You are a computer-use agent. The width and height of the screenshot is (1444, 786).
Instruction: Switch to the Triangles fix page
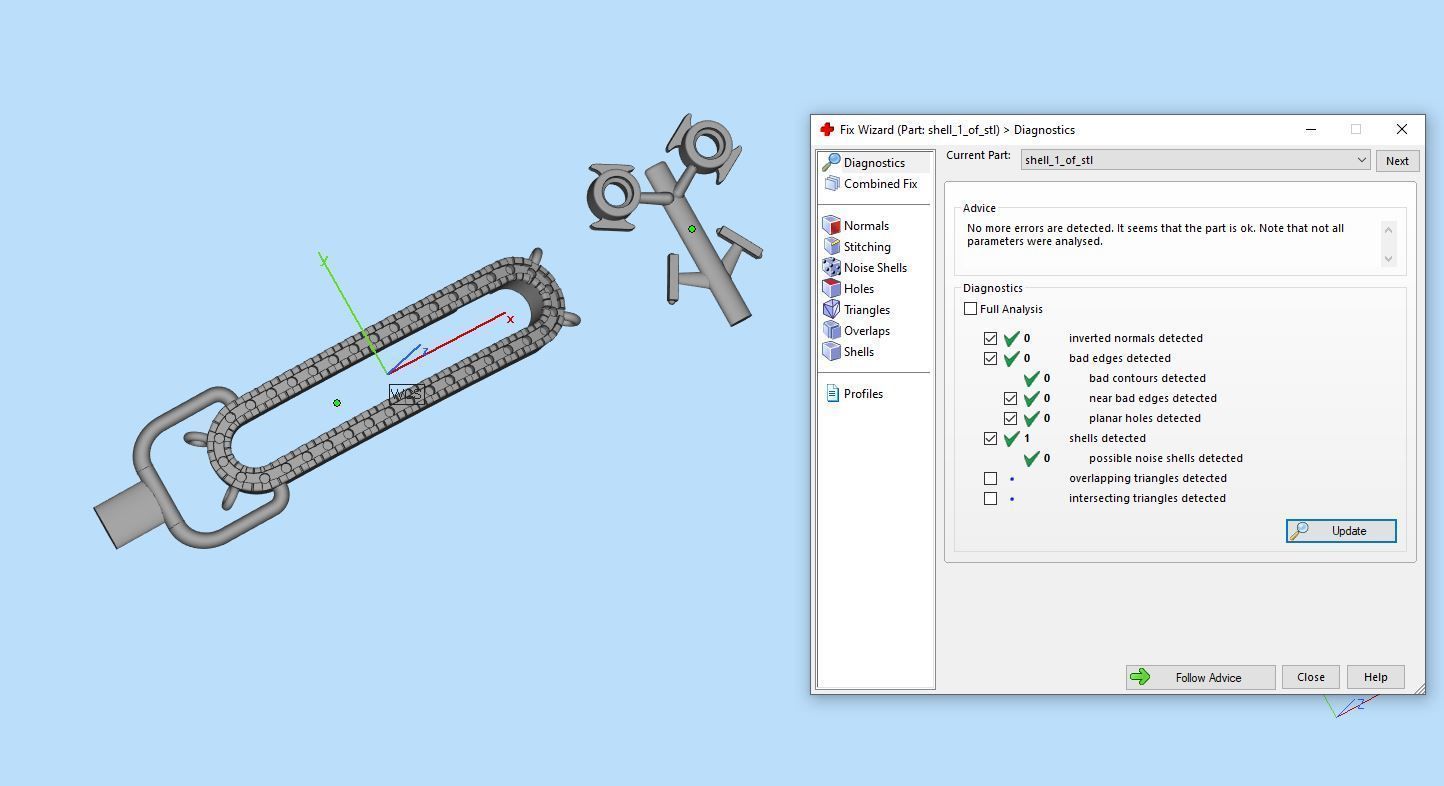[867, 310]
